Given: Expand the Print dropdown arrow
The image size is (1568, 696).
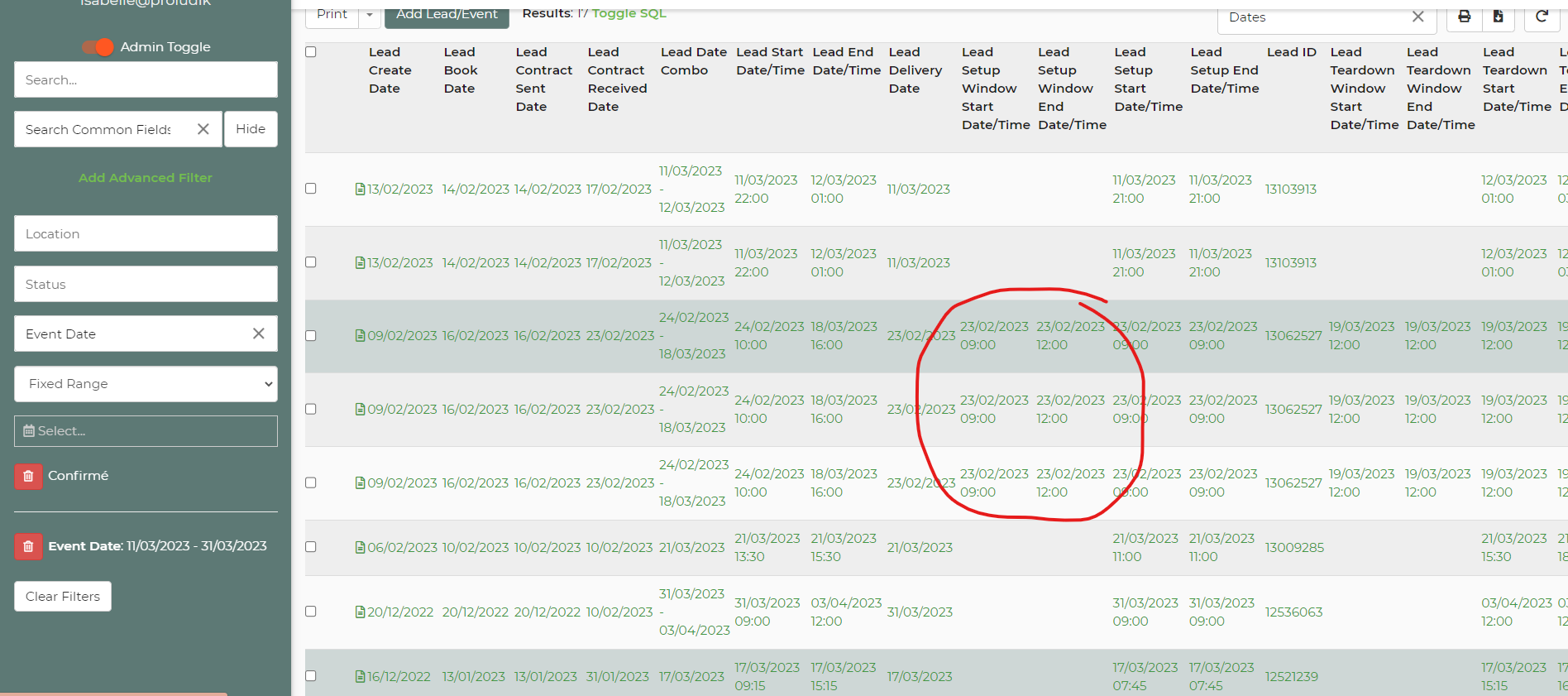Looking at the screenshot, I should (370, 15).
